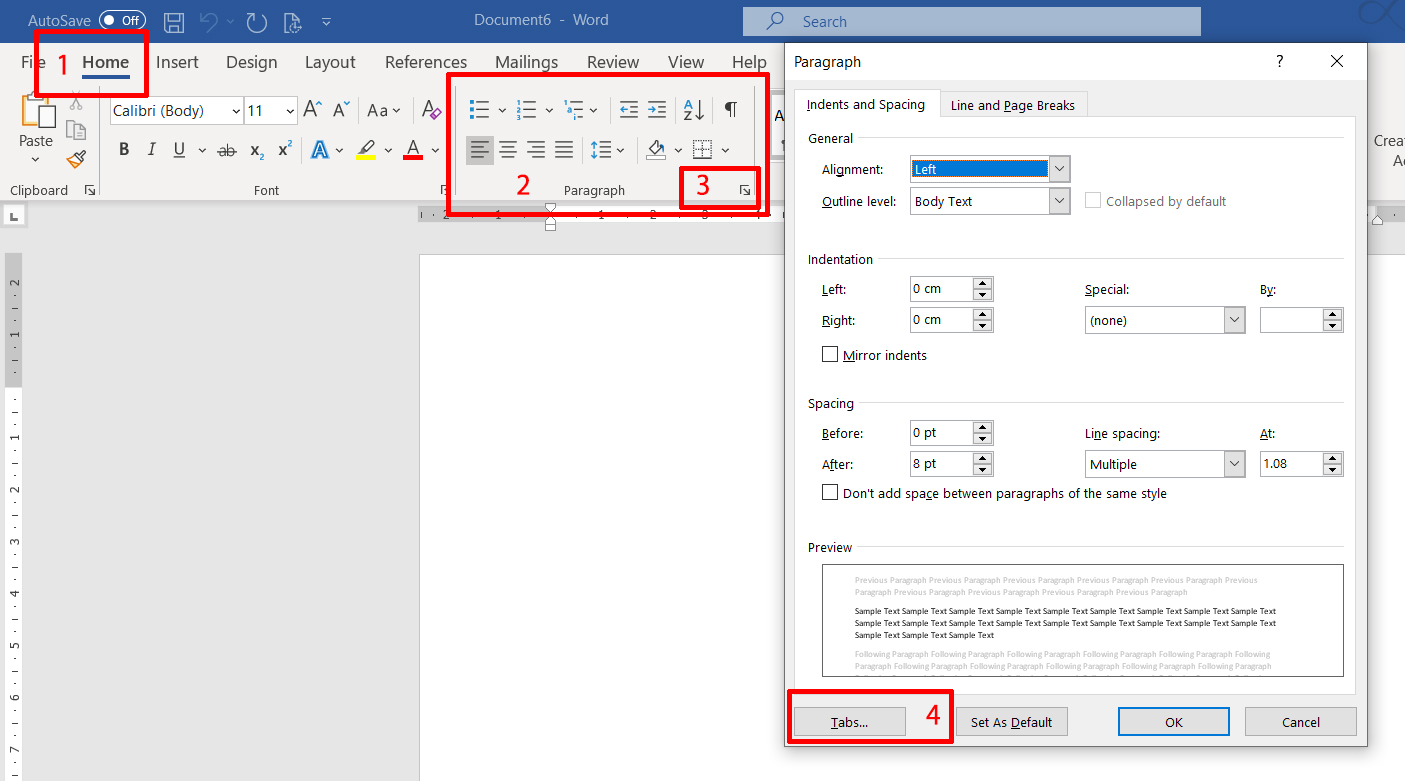Click the Format Painter brush icon
This screenshot has width=1405, height=781.
click(x=76, y=159)
